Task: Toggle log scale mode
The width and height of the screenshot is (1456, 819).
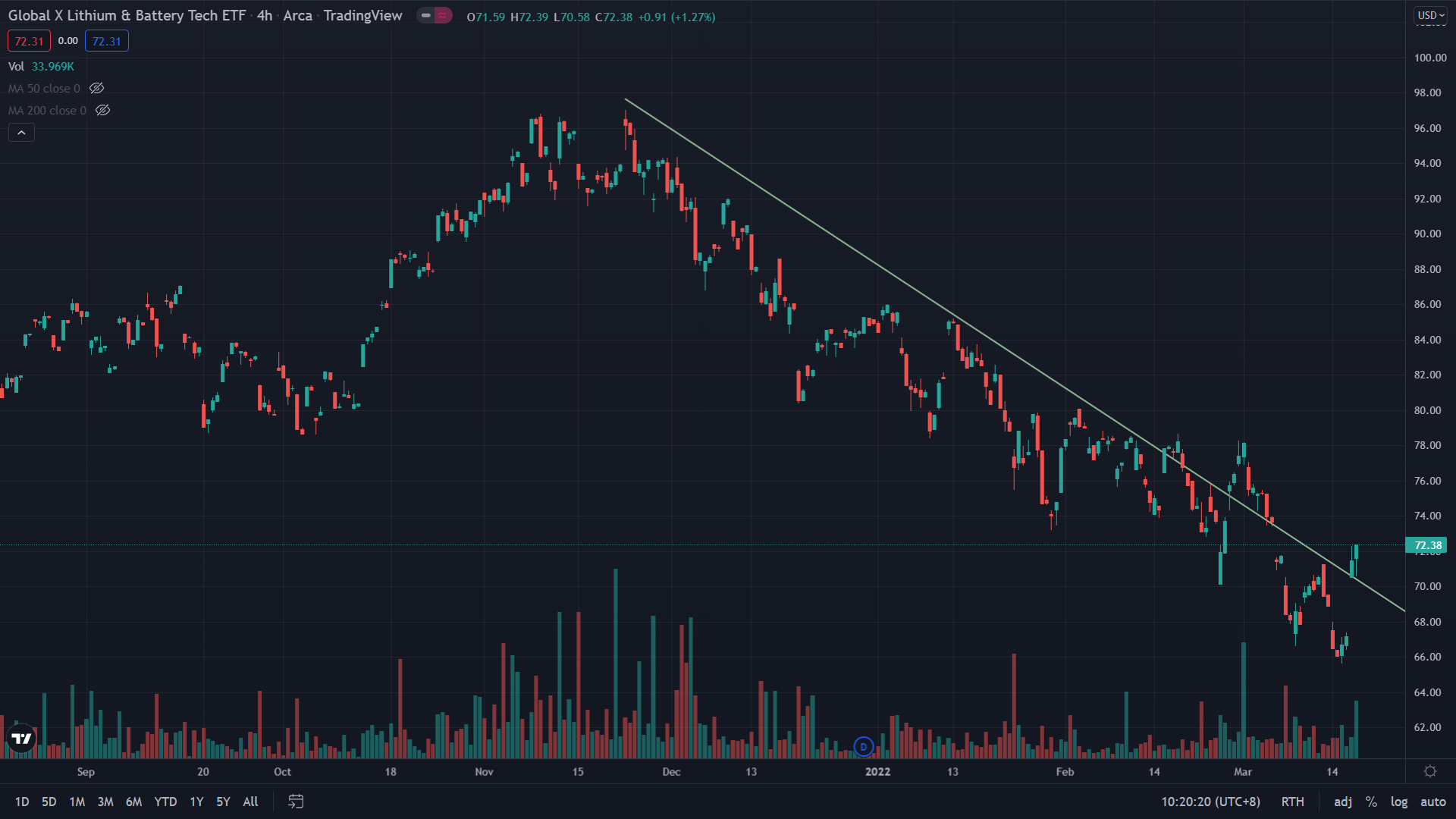Action: click(1399, 802)
